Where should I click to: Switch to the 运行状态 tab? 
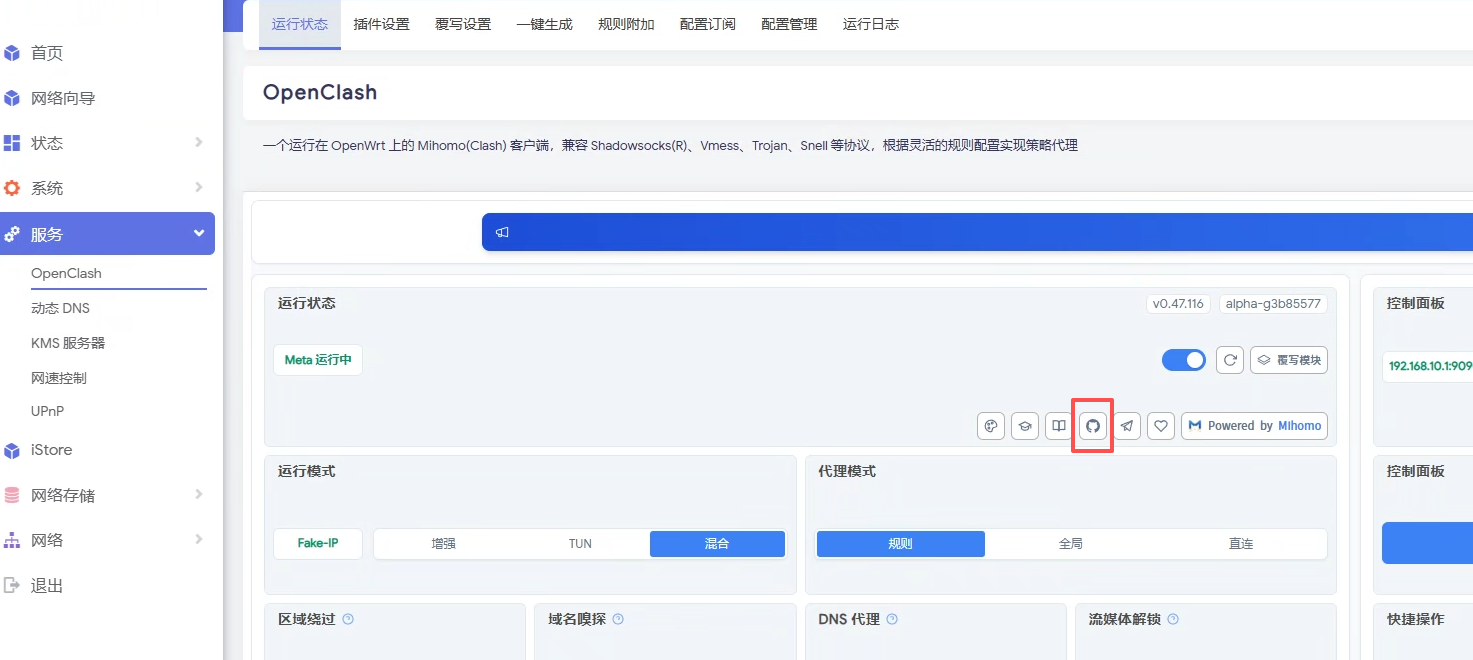(300, 24)
